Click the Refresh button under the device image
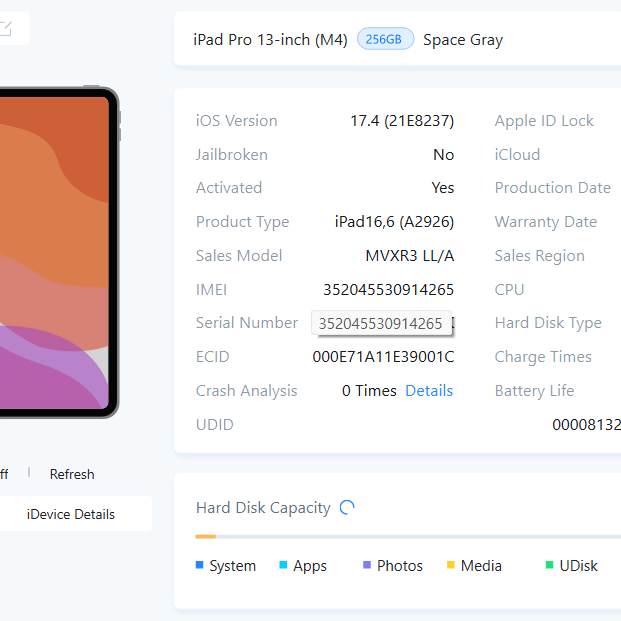This screenshot has width=621, height=621. coord(72,474)
